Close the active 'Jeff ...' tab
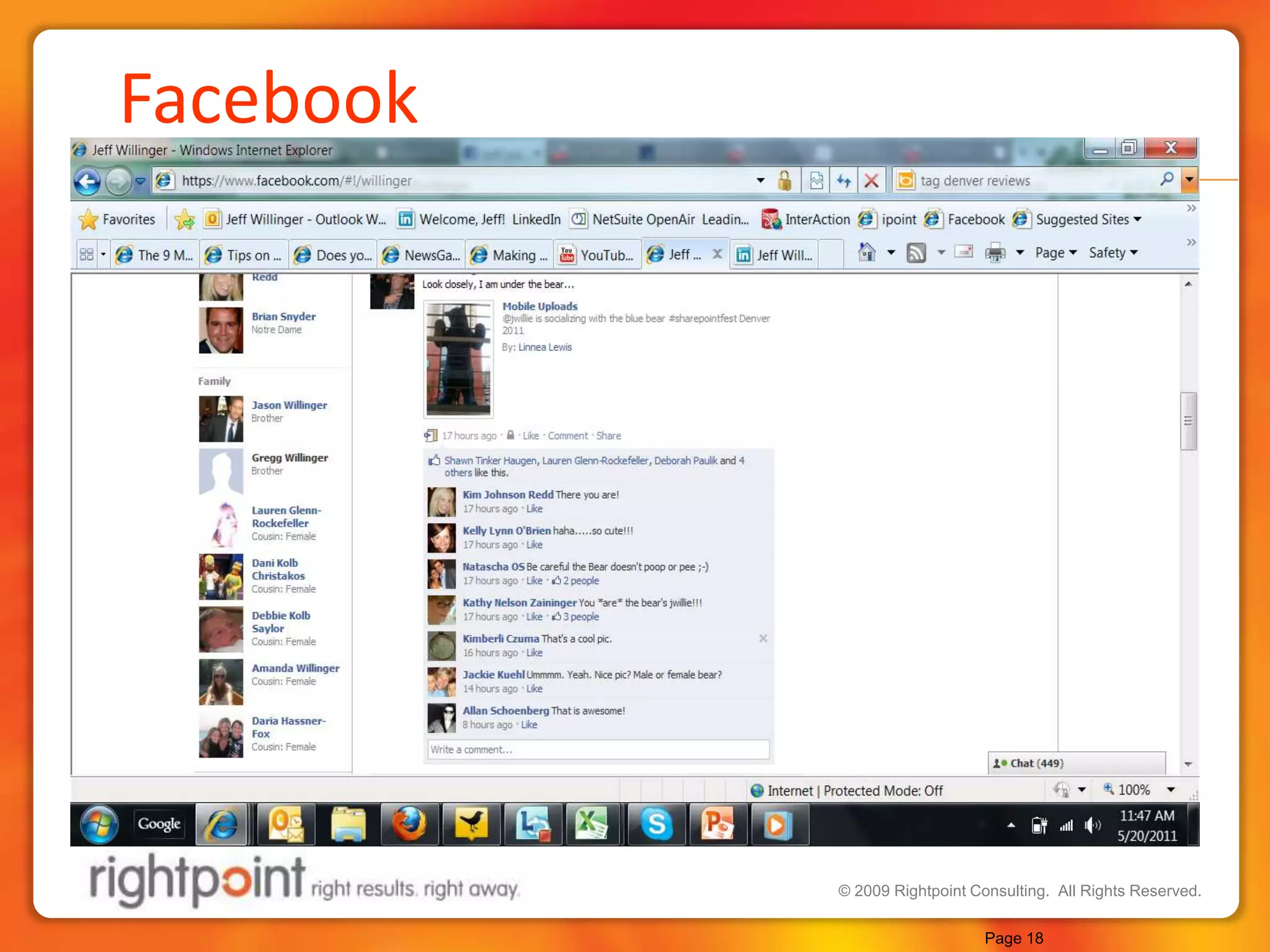 [x=717, y=253]
